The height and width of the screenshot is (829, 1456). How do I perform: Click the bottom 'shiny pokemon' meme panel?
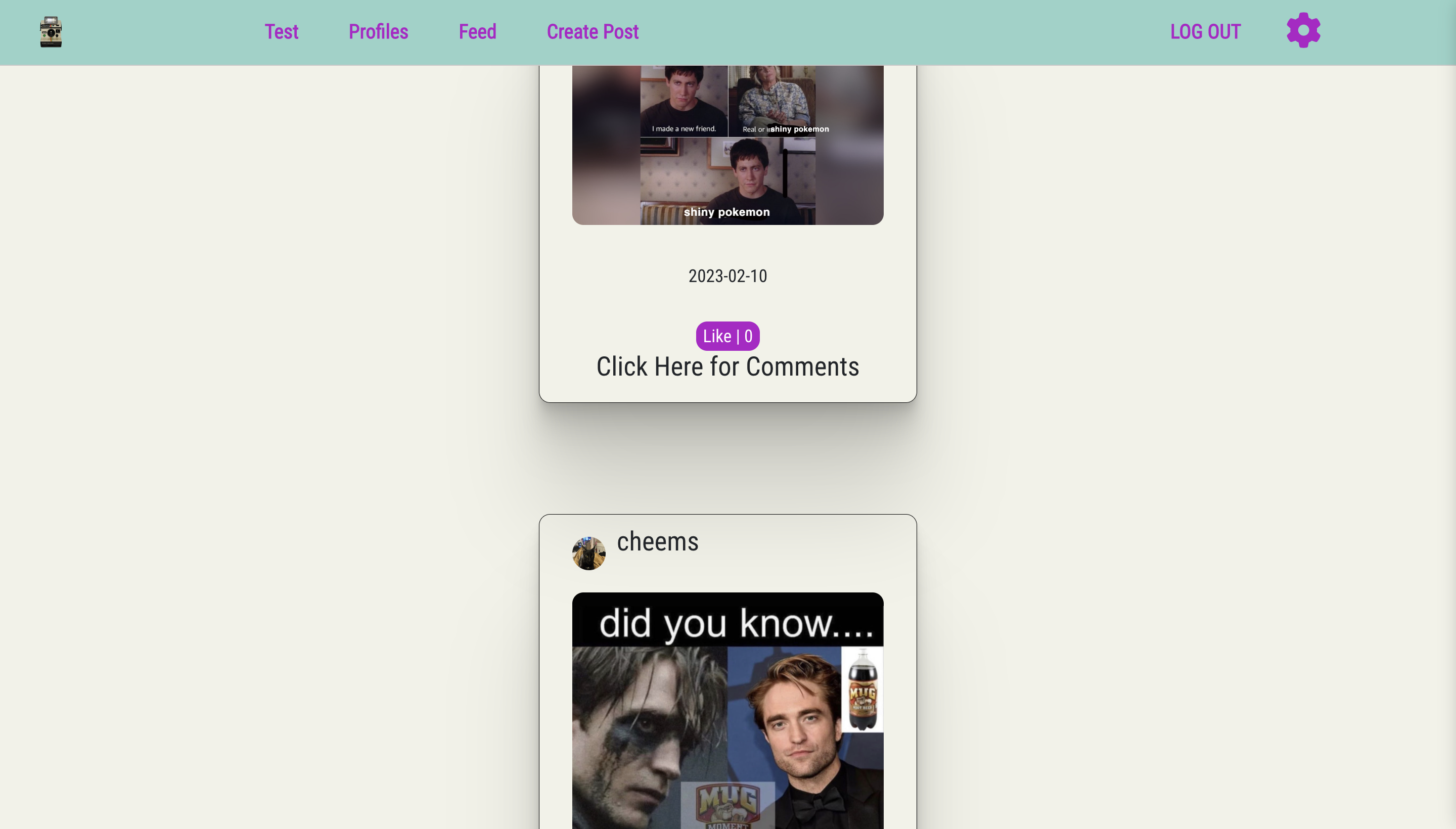click(727, 181)
